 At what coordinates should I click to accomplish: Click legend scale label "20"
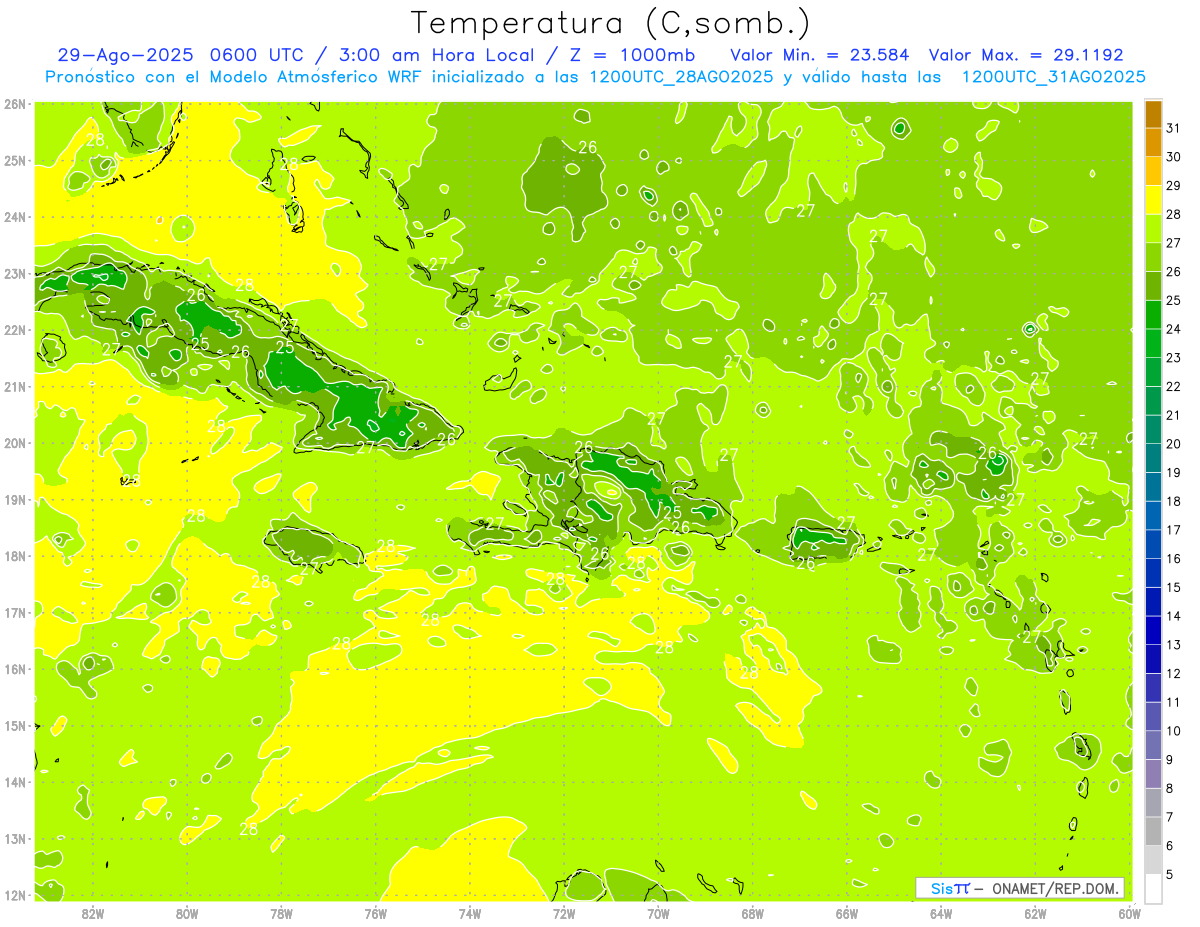pyautogui.click(x=1173, y=444)
